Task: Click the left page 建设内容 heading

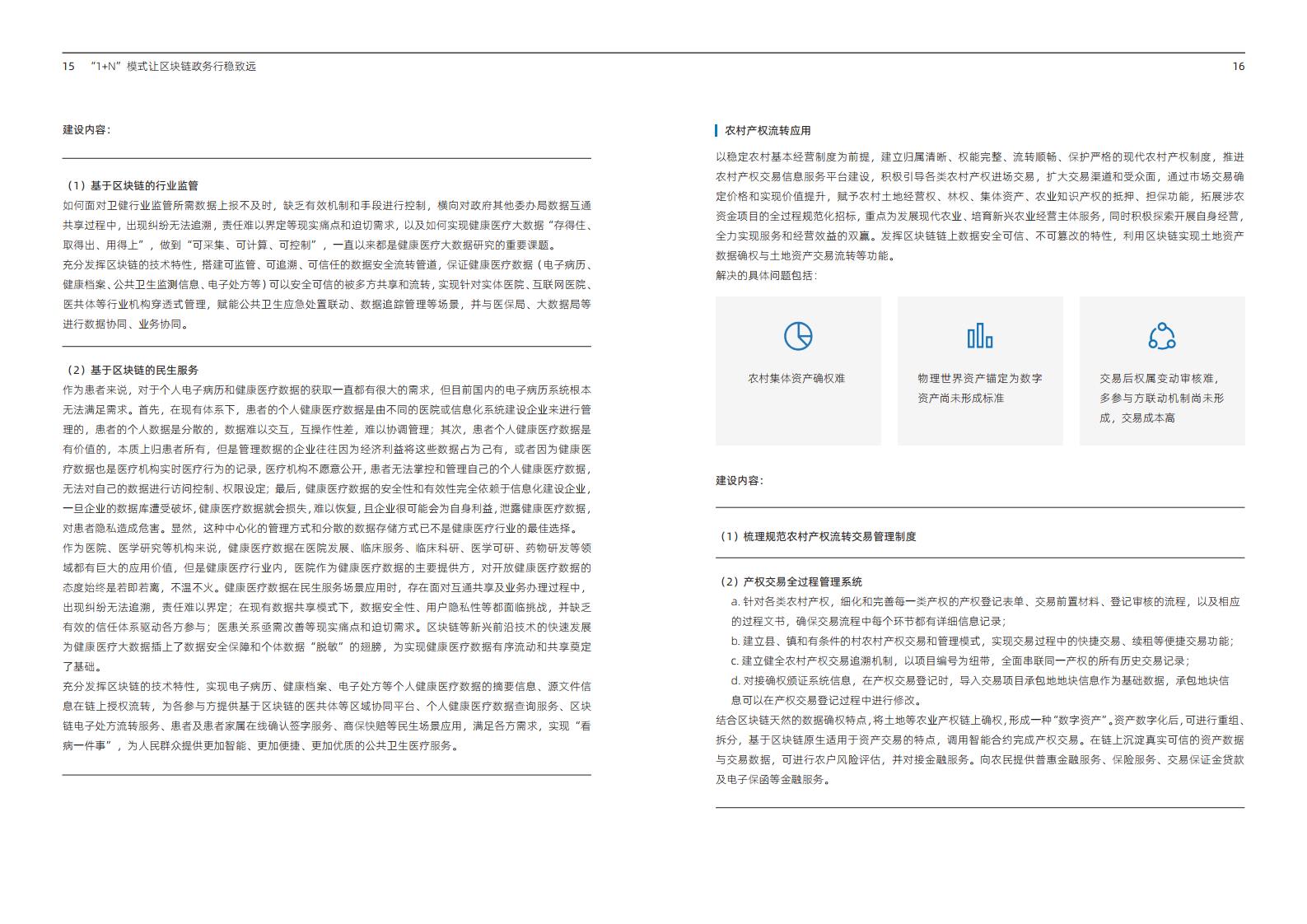Action: [x=86, y=130]
